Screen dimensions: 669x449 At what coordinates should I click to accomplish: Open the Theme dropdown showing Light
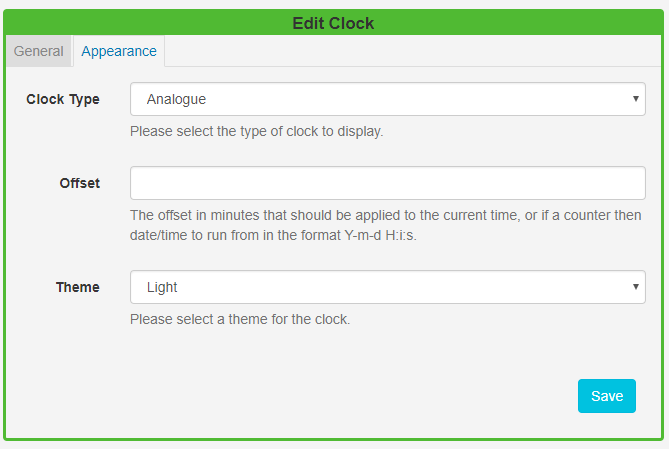click(x=387, y=287)
